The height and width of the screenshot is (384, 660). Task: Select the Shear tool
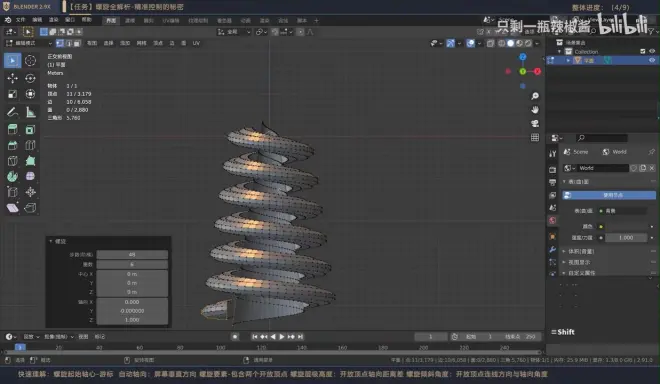point(13,208)
